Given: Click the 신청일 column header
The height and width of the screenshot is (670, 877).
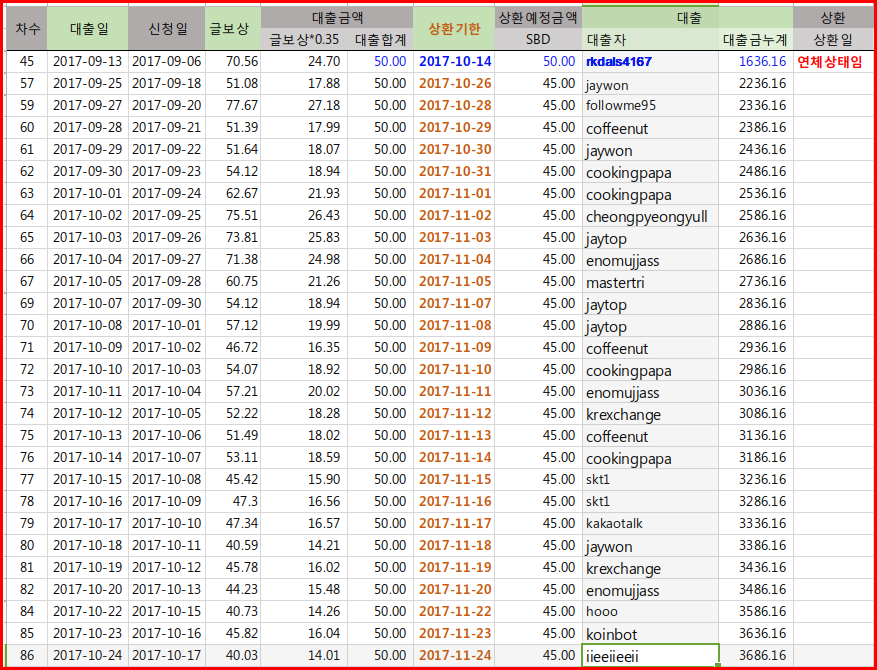Looking at the screenshot, I should [167, 29].
